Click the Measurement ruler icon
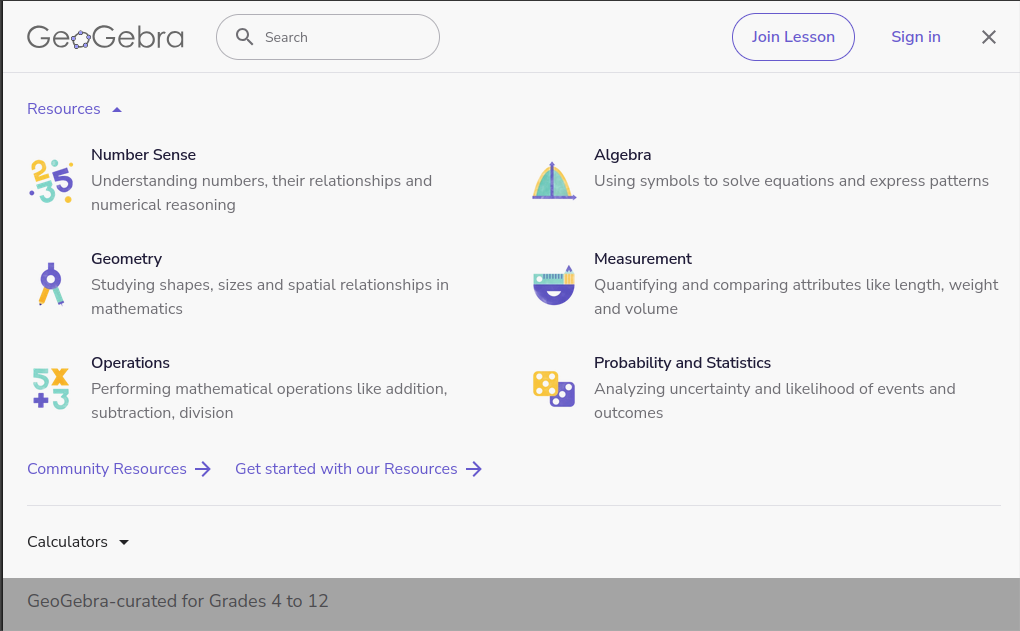The width and height of the screenshot is (1020, 631). [554, 284]
